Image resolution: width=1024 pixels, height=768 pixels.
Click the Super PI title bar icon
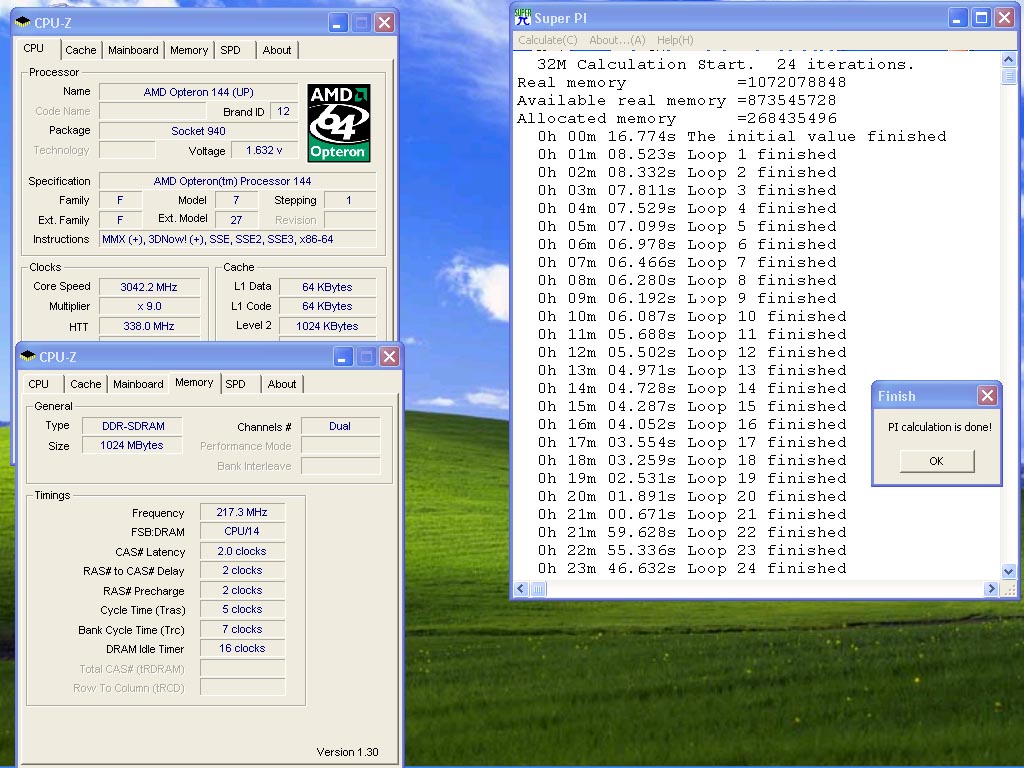coord(523,17)
